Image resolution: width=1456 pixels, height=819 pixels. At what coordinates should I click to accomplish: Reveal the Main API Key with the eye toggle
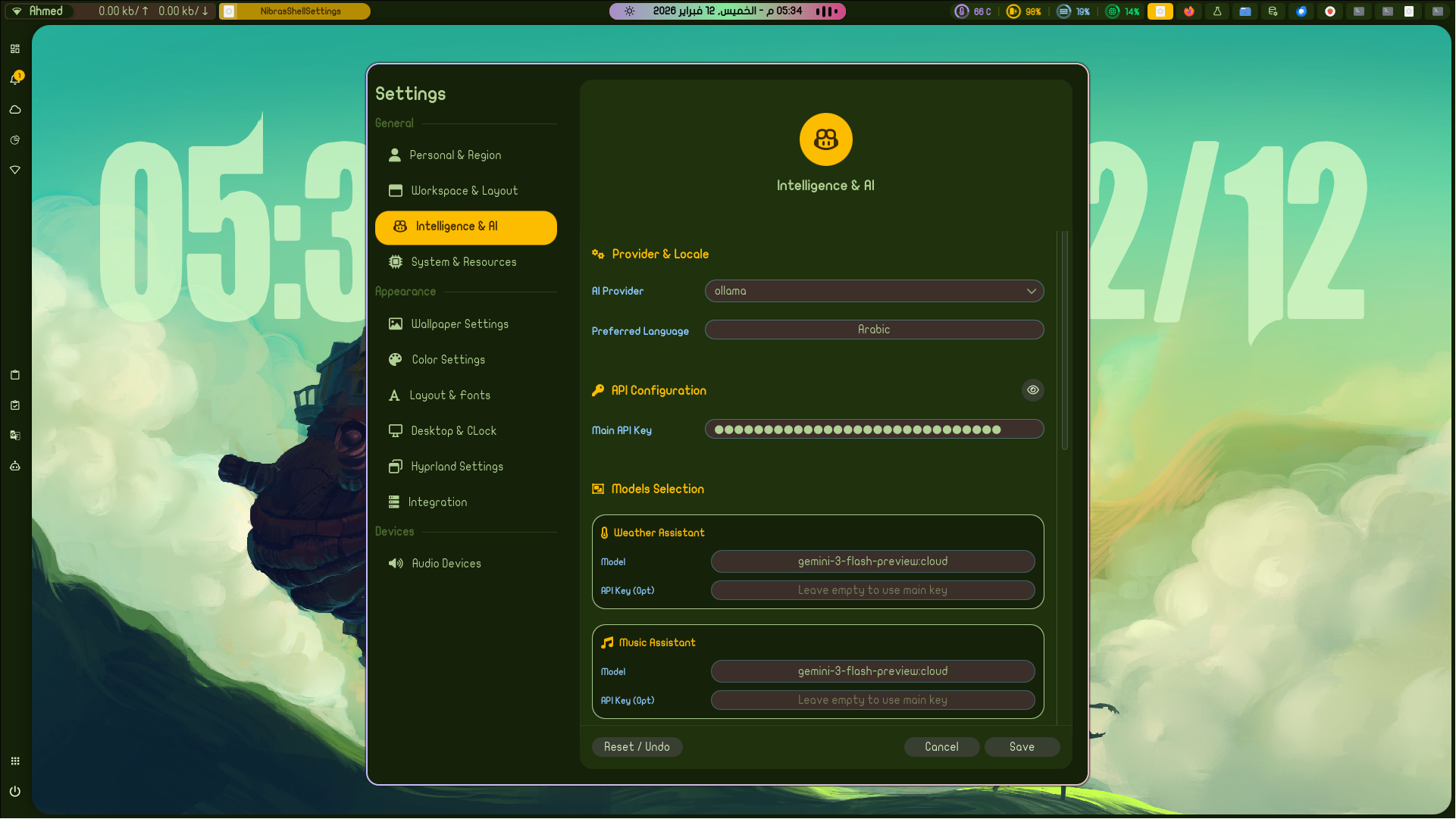point(1032,390)
